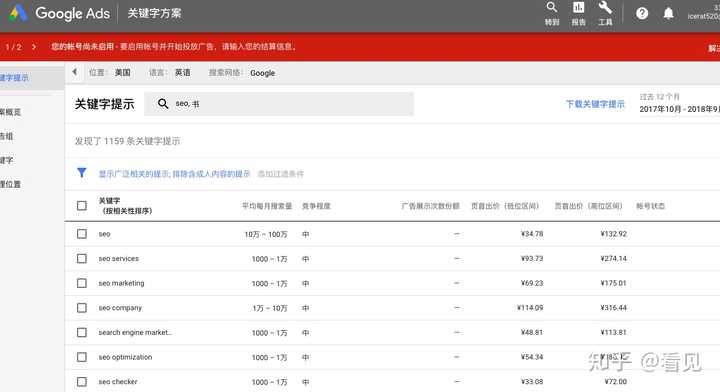
Task: Click the magnifier icon in keyword search box
Action: (x=163, y=104)
